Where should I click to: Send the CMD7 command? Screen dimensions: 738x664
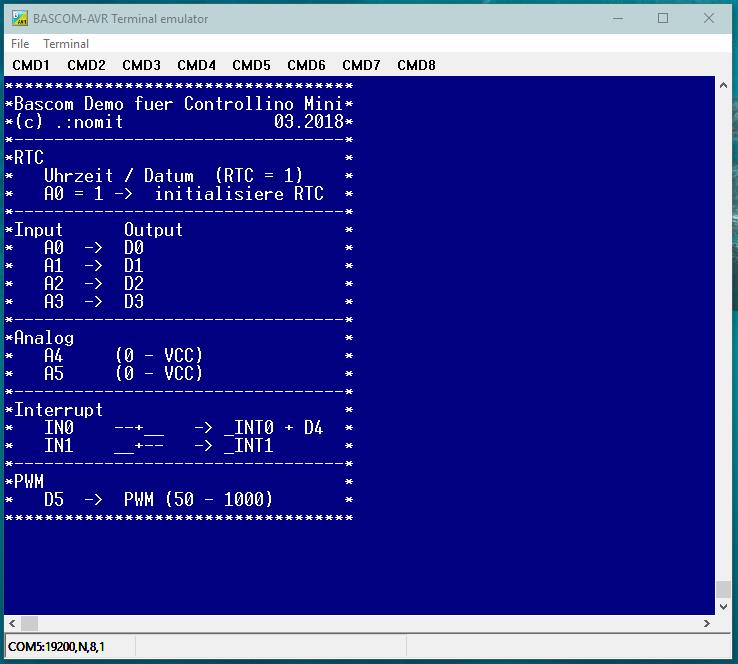point(361,65)
